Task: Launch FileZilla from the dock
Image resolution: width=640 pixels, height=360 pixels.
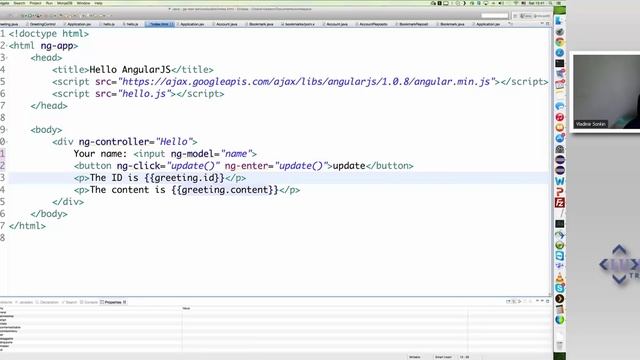Action: pyautogui.click(x=560, y=202)
